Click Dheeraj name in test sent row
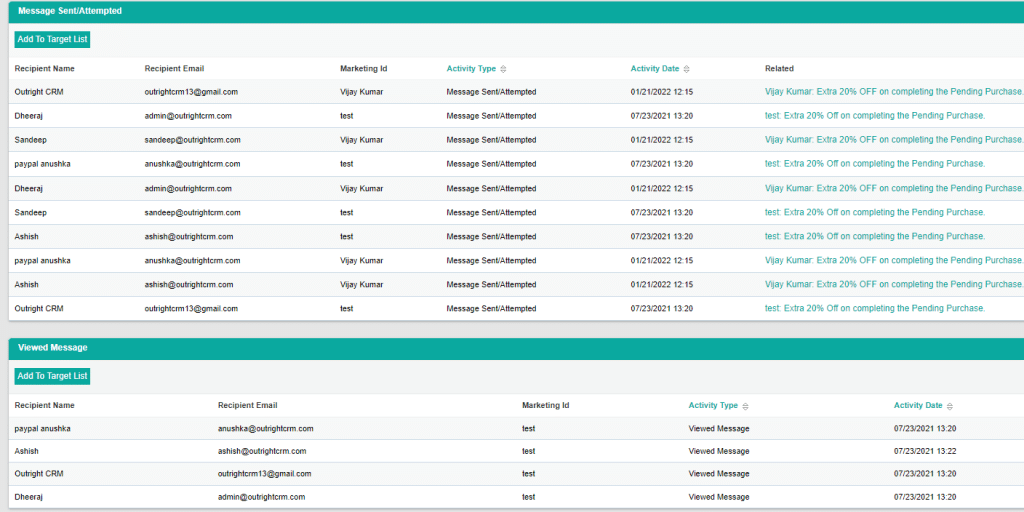1024x512 pixels. coord(29,116)
